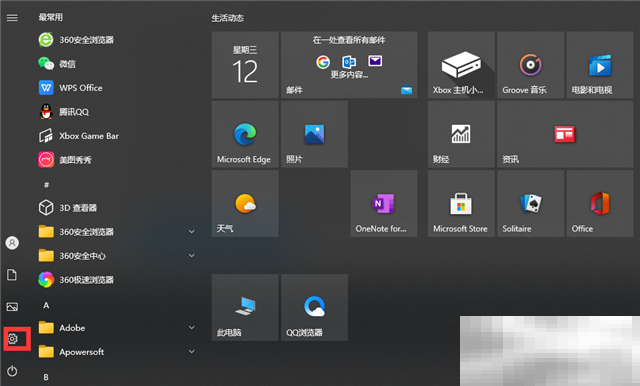This screenshot has height=386, width=640.
Task: Open the Xbox 主机小... tile
Action: coord(461,65)
